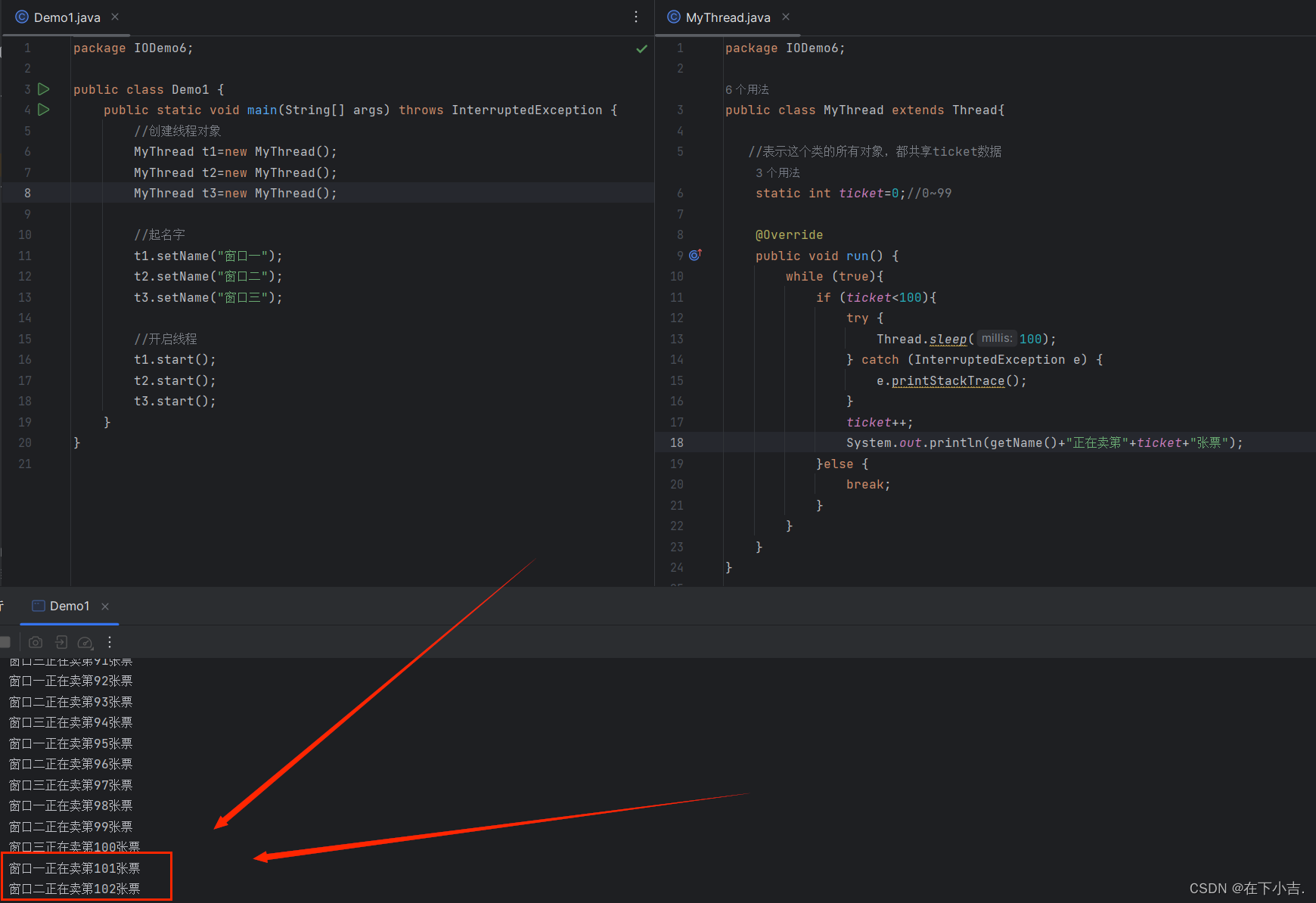Screen dimensions: 1316x903
Task: Click 'package IODemo6;' in MyThread.java
Action: (x=785, y=48)
